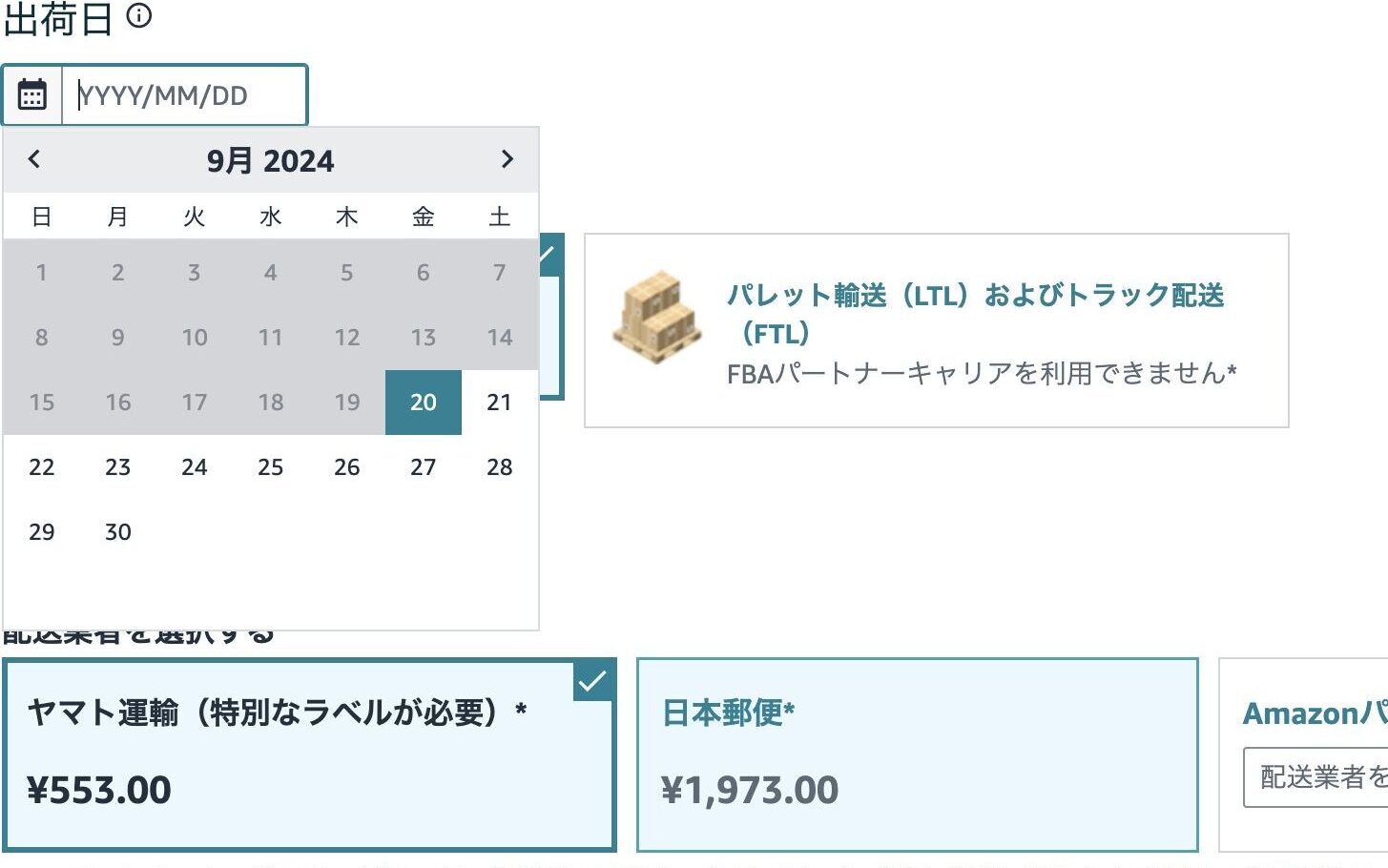Image resolution: width=1388 pixels, height=868 pixels.
Task: Advance to next month in calendar
Action: tap(507, 159)
